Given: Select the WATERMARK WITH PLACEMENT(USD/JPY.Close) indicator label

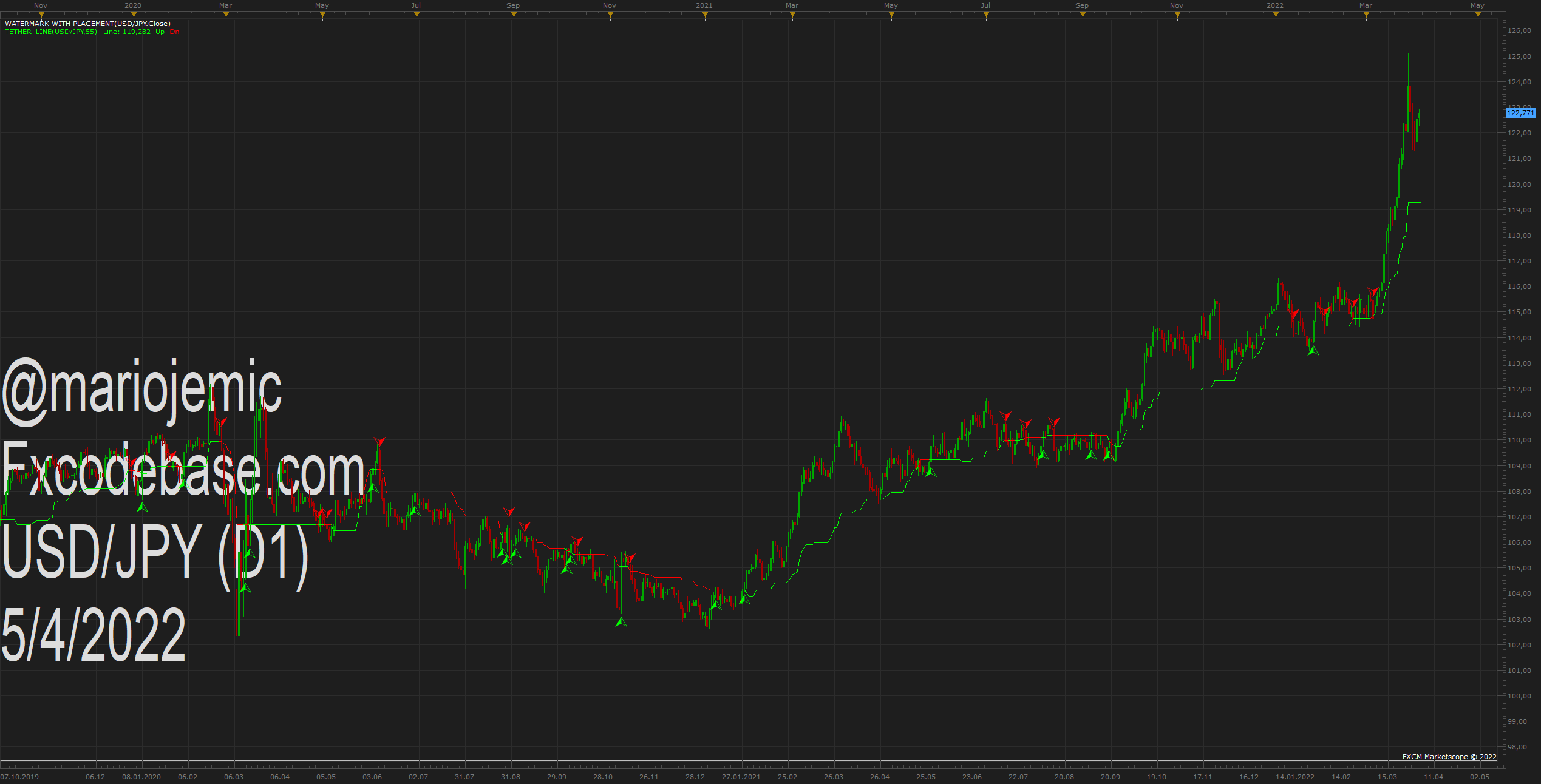Looking at the screenshot, I should [87, 24].
